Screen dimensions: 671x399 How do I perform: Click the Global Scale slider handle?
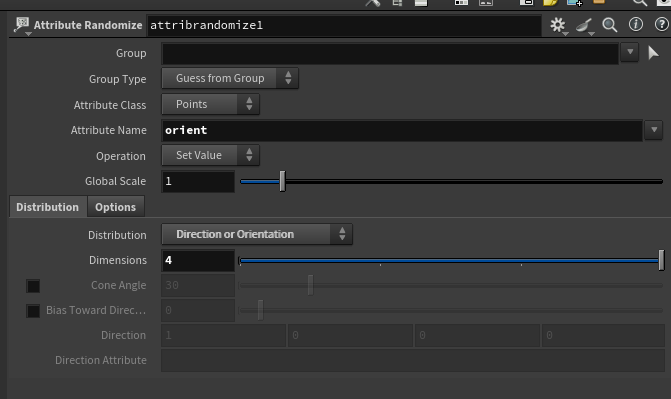click(282, 182)
